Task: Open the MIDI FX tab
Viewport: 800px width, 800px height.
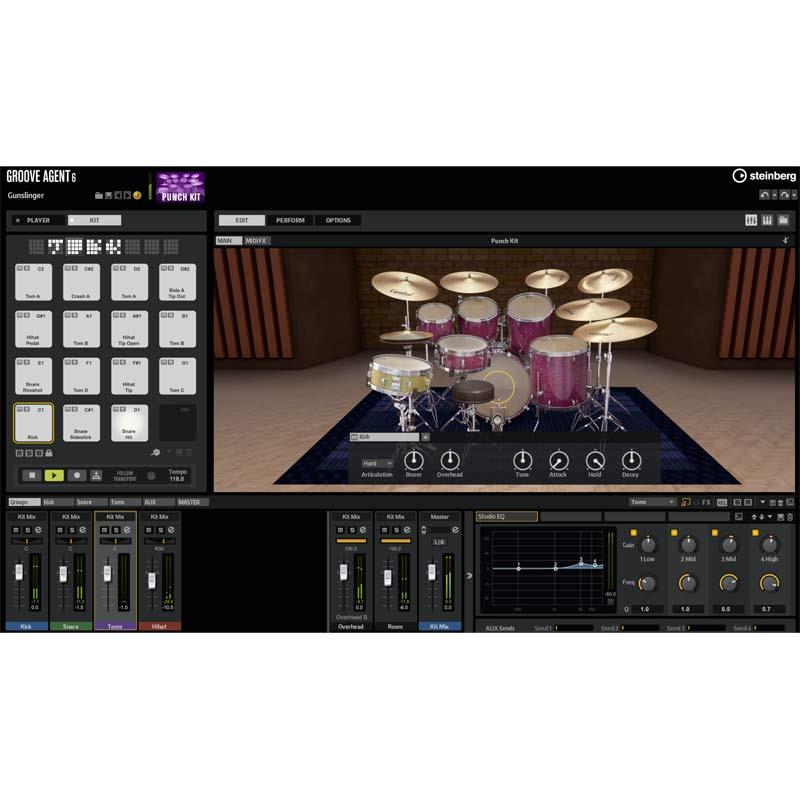Action: click(x=257, y=241)
